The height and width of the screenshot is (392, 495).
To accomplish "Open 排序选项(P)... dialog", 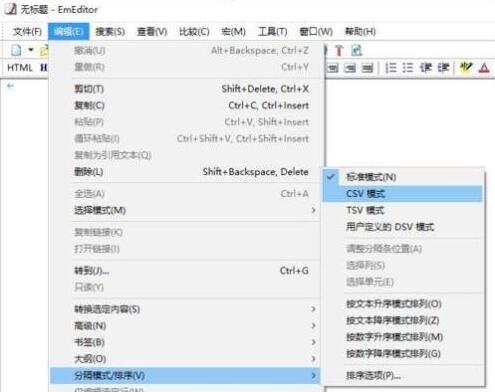I will point(403,376).
